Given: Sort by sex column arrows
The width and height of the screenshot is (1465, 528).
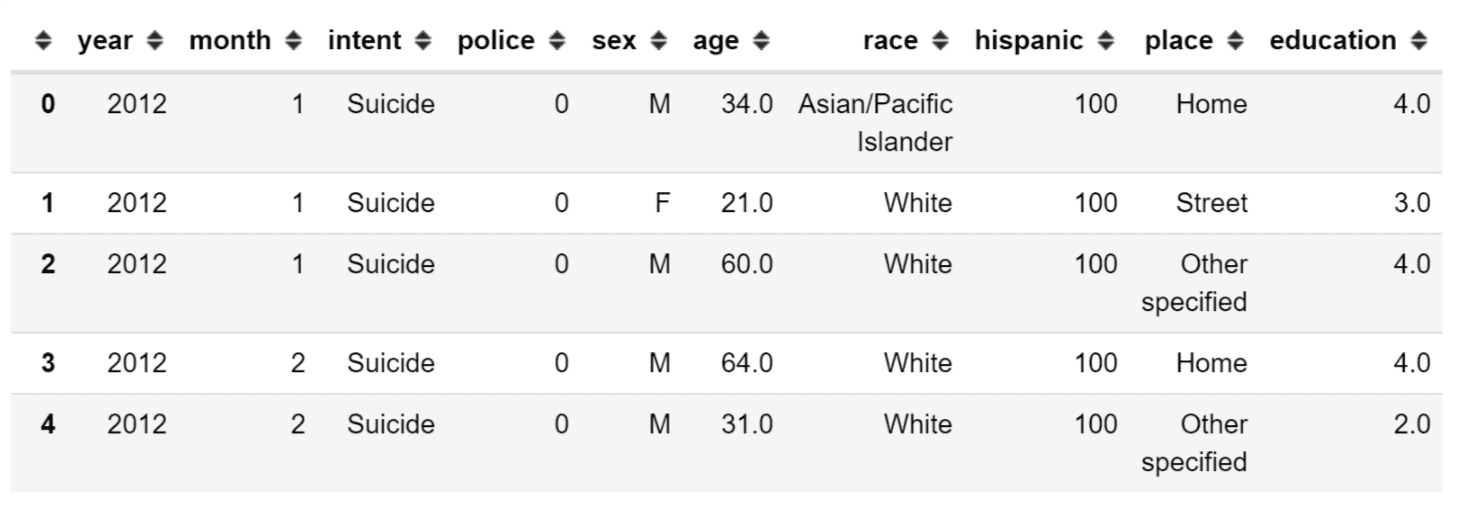Looking at the screenshot, I should 658,41.
